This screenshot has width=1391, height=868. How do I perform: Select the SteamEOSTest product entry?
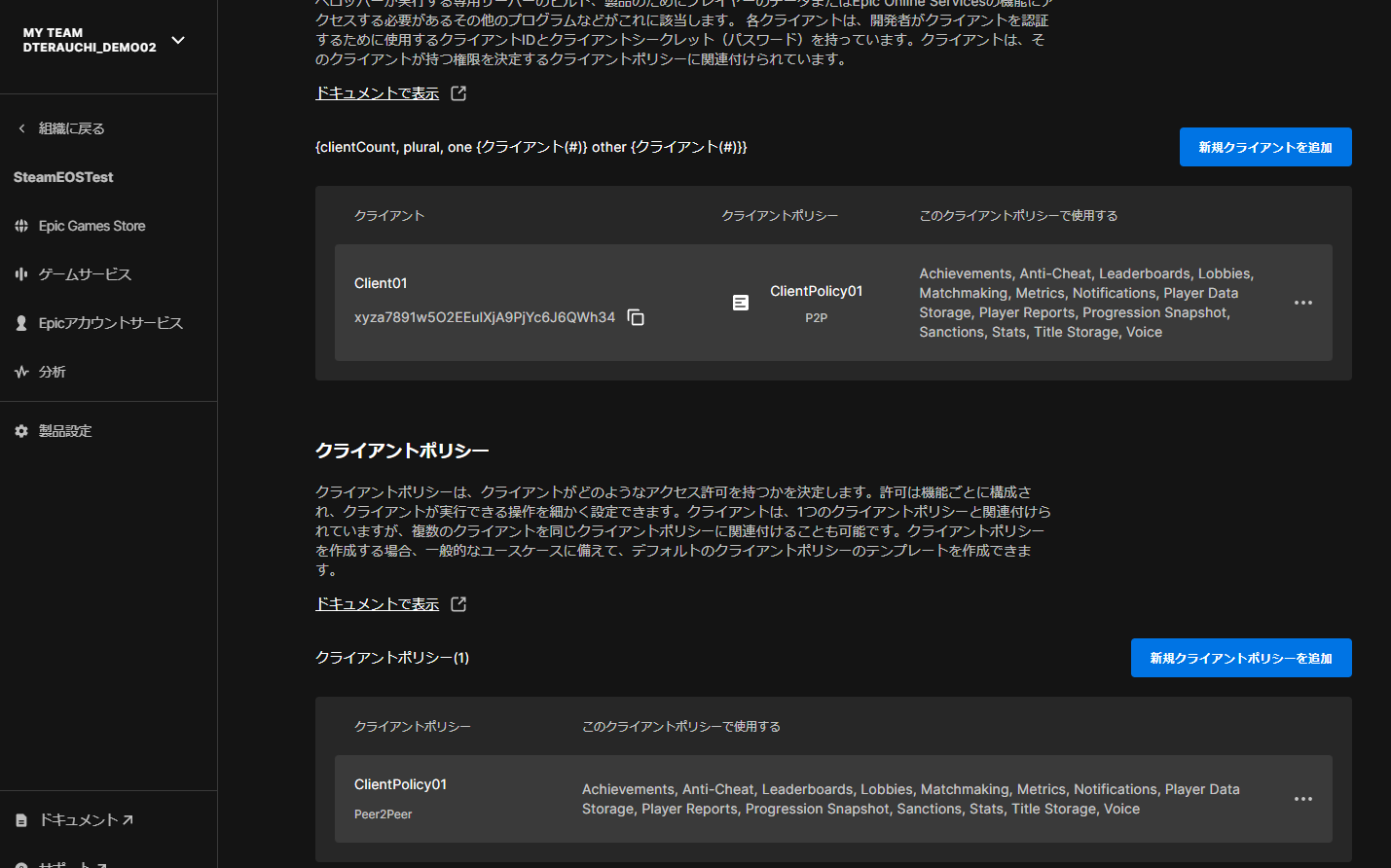(x=63, y=176)
